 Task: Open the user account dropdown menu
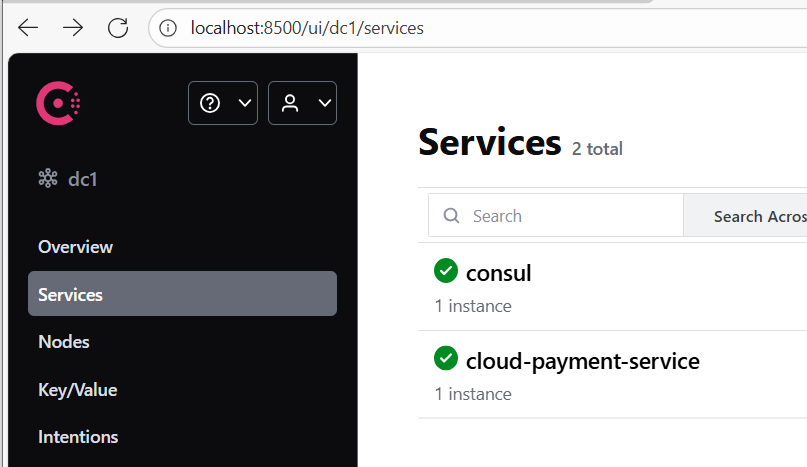point(303,103)
